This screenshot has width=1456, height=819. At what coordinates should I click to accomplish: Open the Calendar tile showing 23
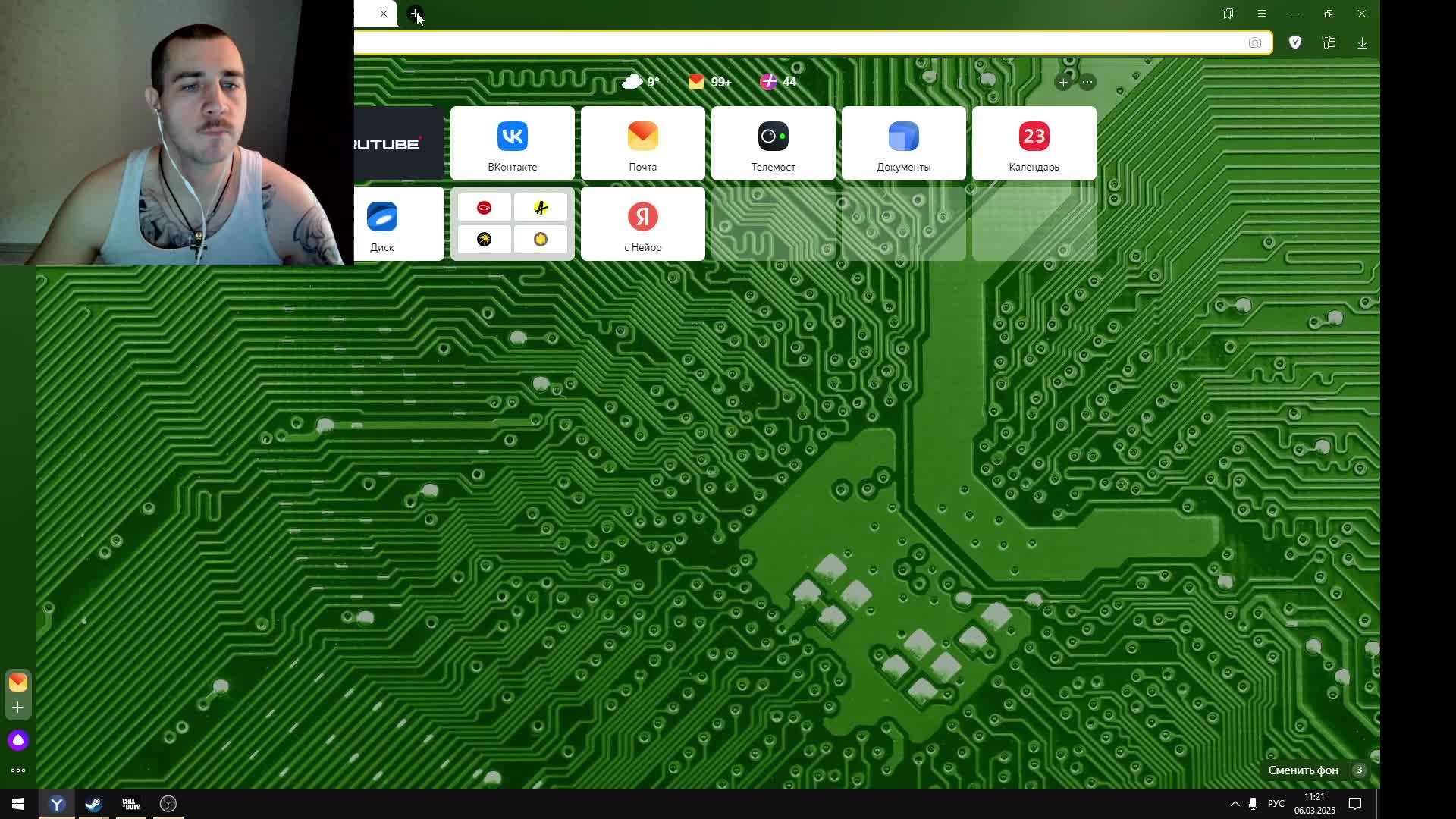[1034, 143]
